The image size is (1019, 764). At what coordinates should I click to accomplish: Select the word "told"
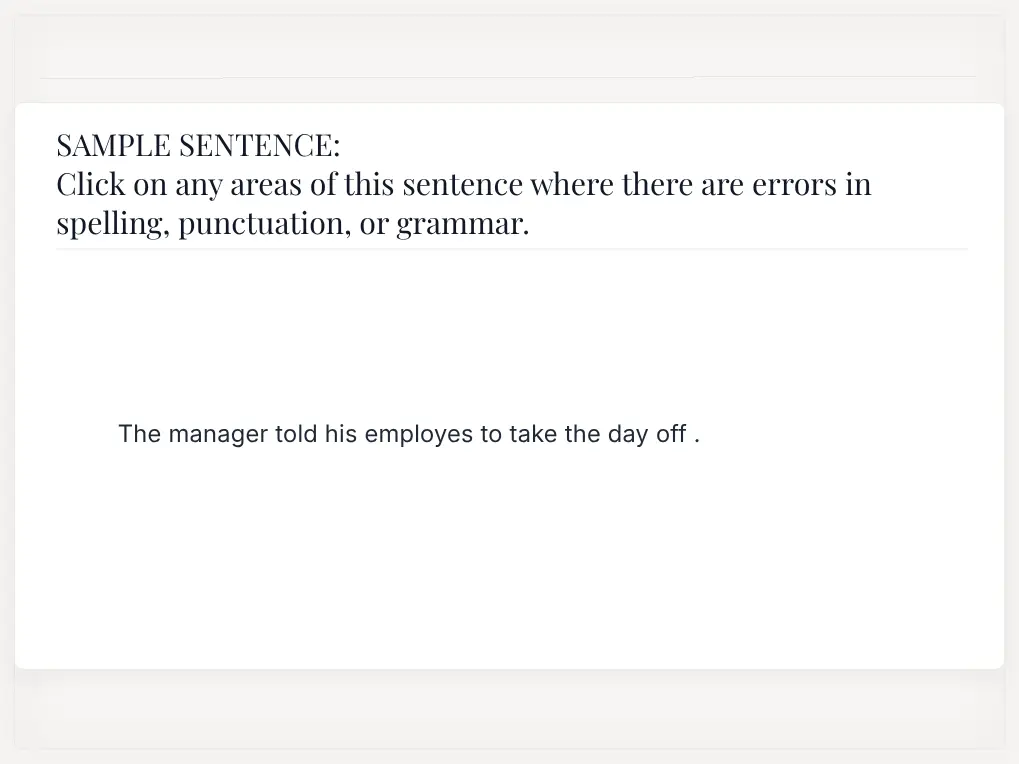[x=296, y=433]
